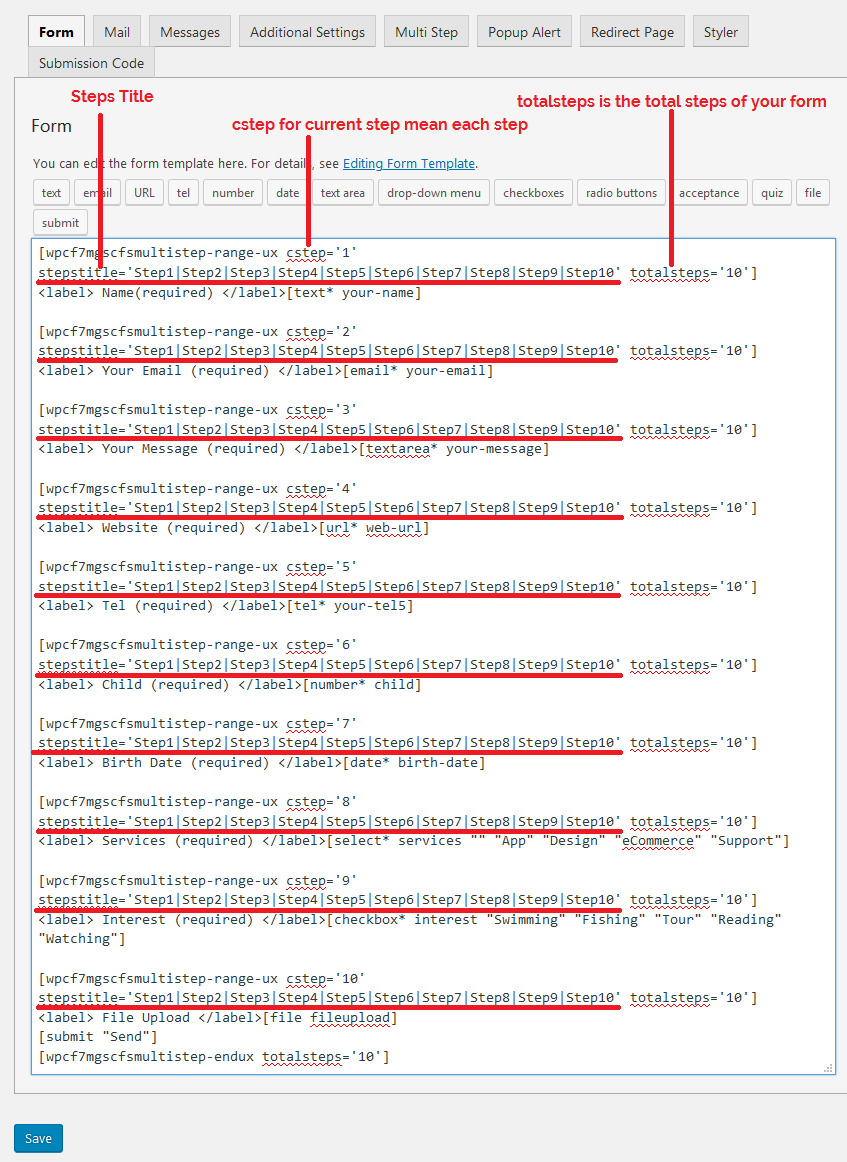Switch to the Popup Alert tab
This screenshot has width=847, height=1162.
pos(524,31)
